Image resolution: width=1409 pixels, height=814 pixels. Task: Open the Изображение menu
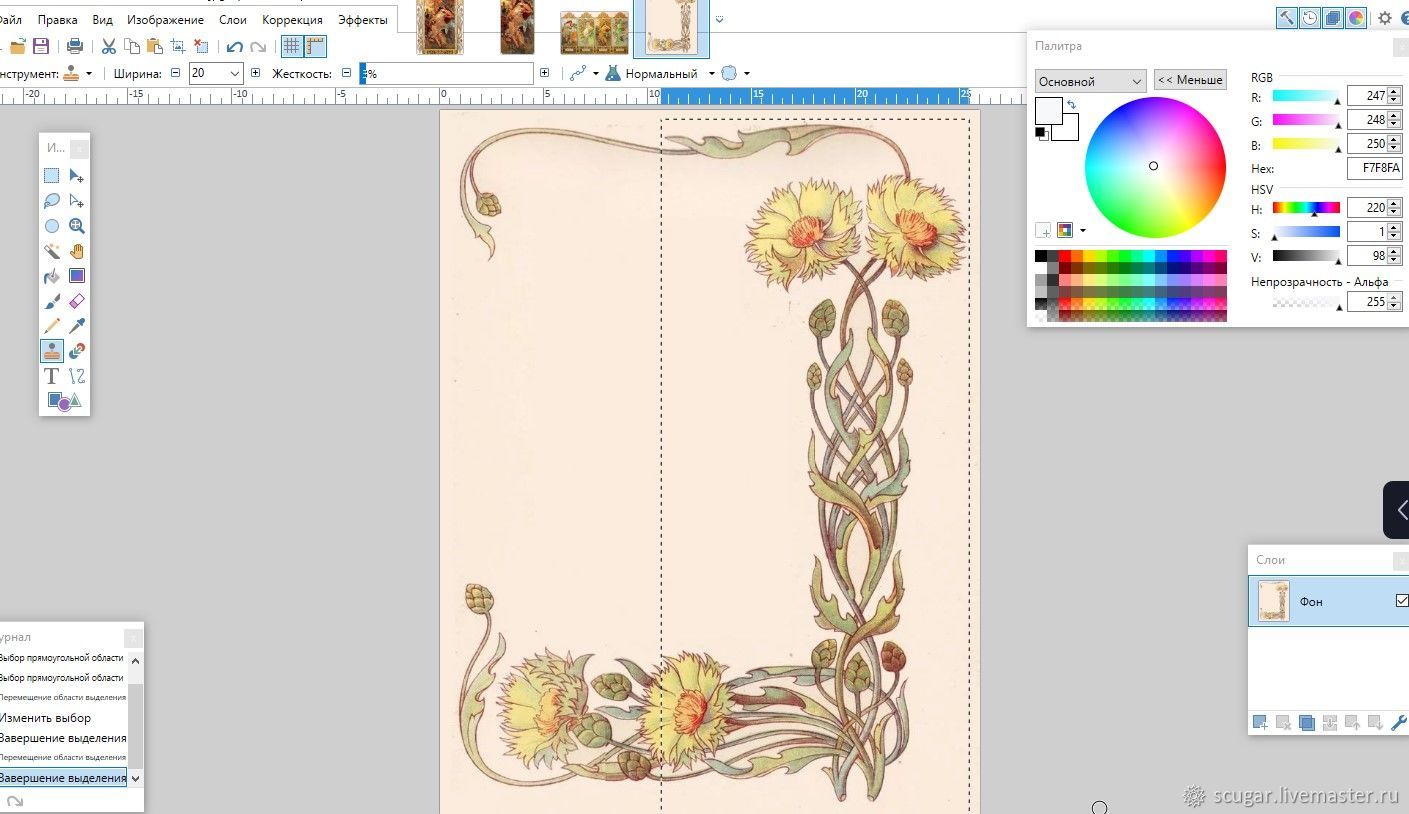[x=165, y=19]
